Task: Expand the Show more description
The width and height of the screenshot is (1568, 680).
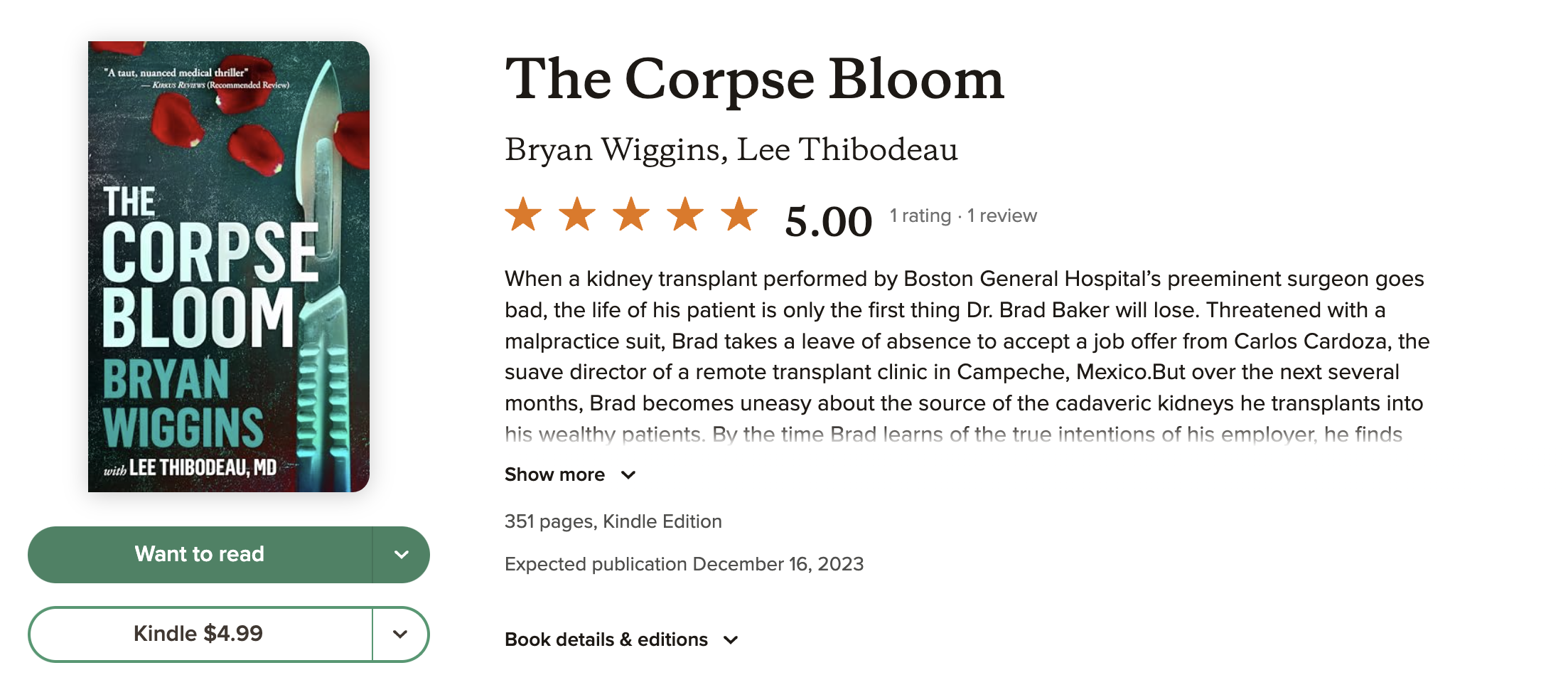Action: 570,474
